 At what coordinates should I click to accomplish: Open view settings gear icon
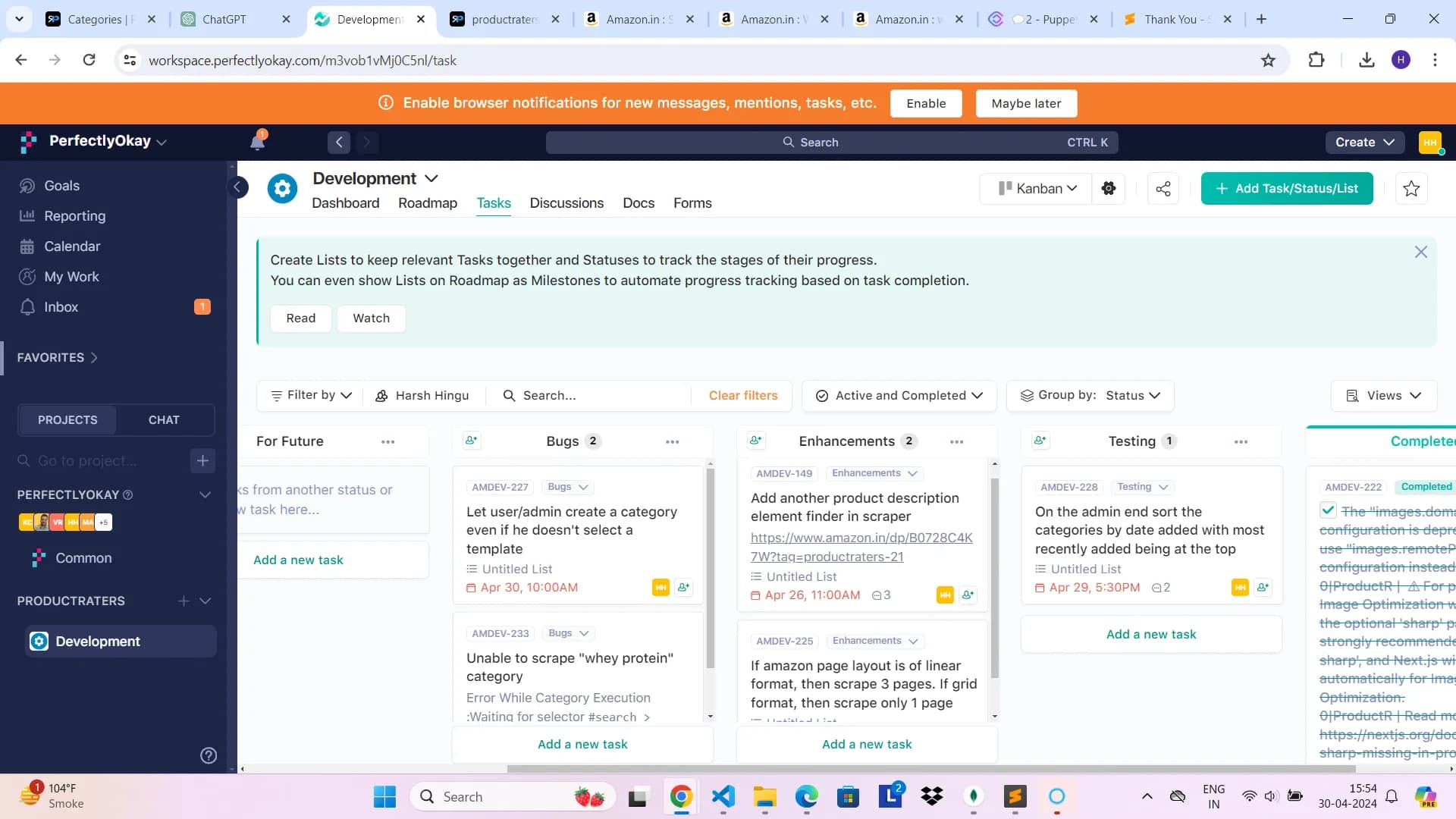click(x=1109, y=189)
